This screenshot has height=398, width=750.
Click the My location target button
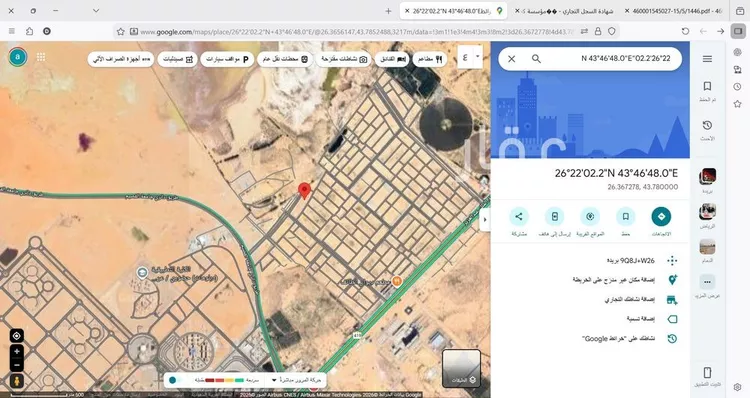(16, 336)
